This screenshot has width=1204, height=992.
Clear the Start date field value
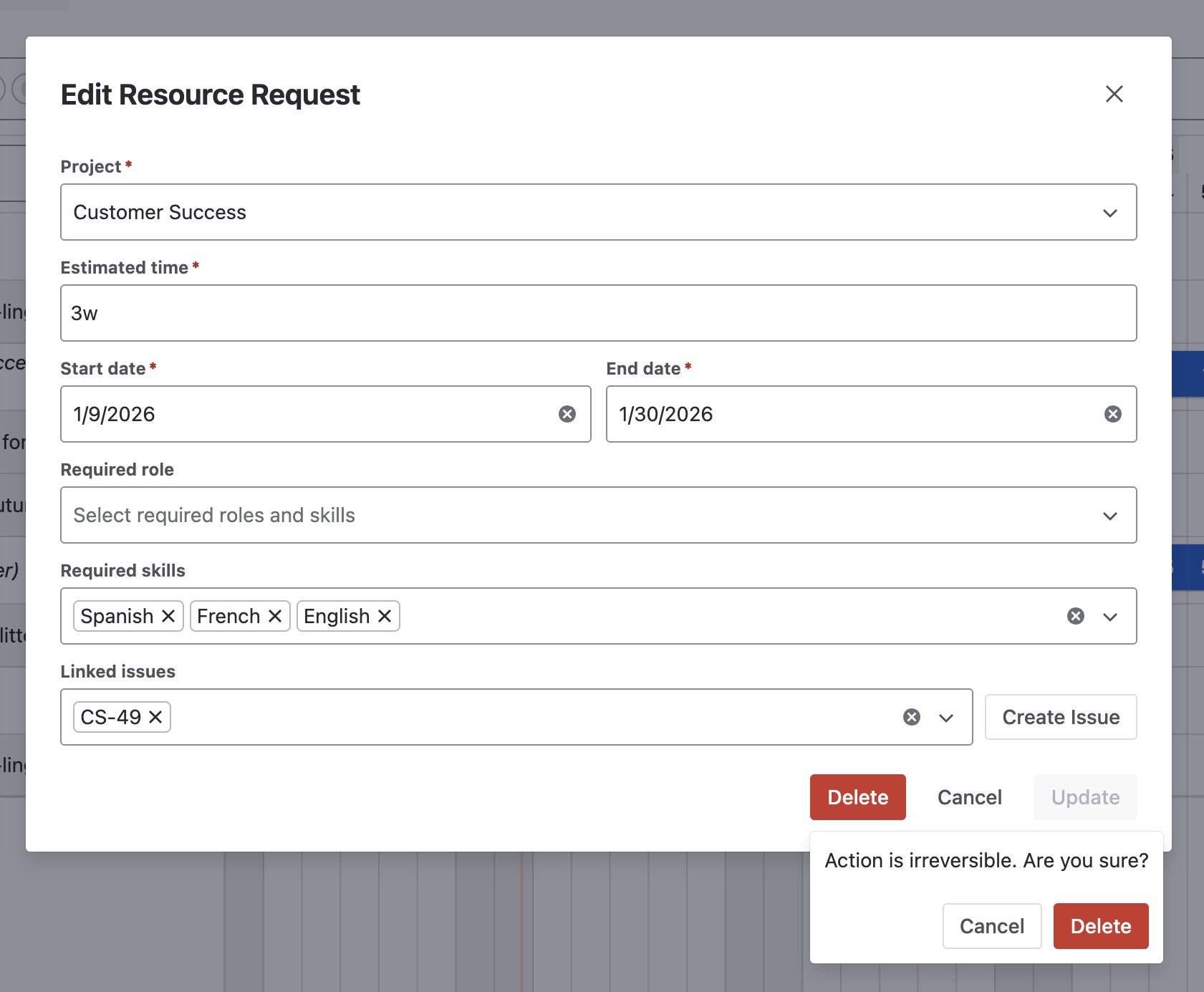[567, 414]
